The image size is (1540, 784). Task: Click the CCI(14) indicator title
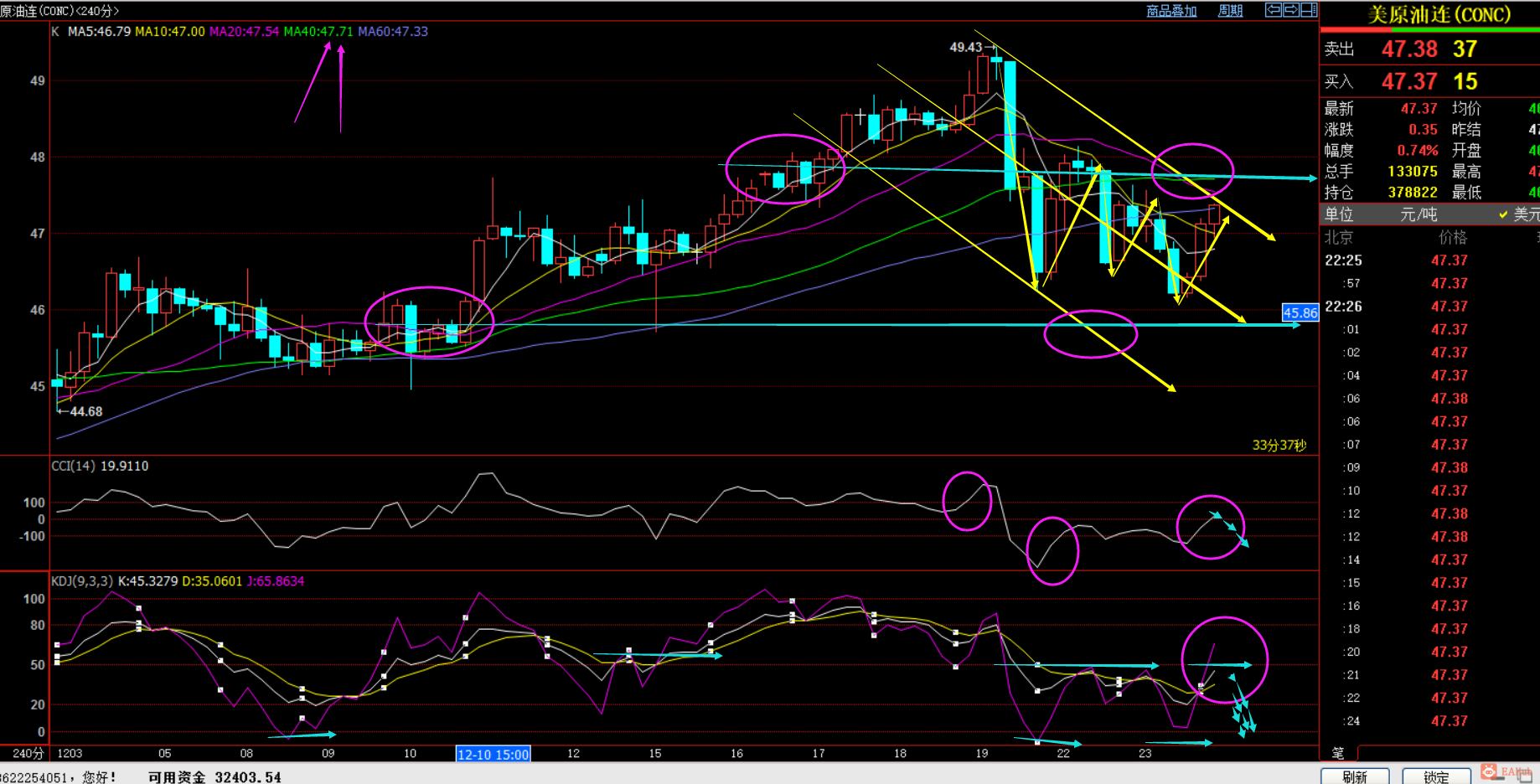coord(74,466)
